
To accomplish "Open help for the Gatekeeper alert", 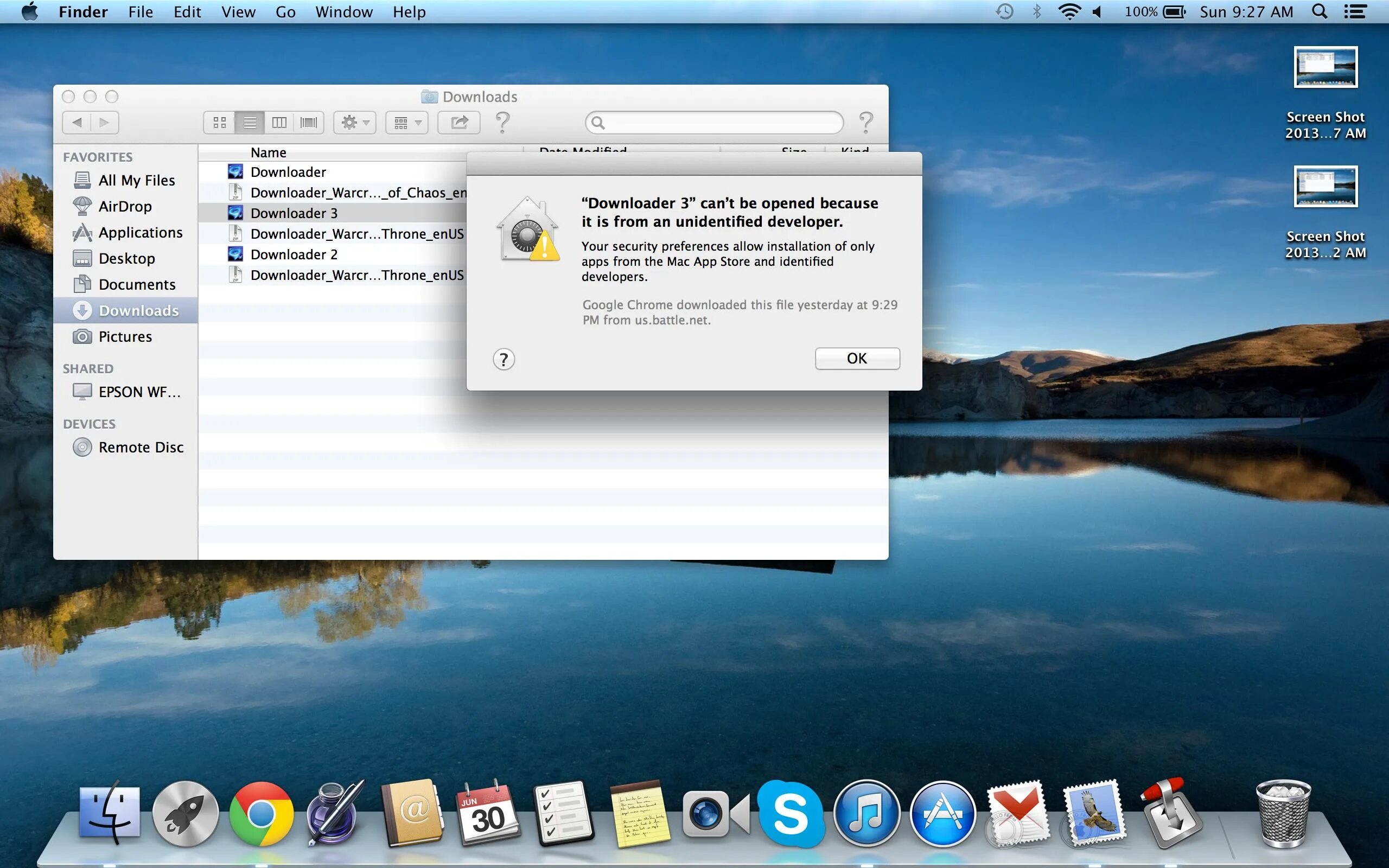I will 504,359.
